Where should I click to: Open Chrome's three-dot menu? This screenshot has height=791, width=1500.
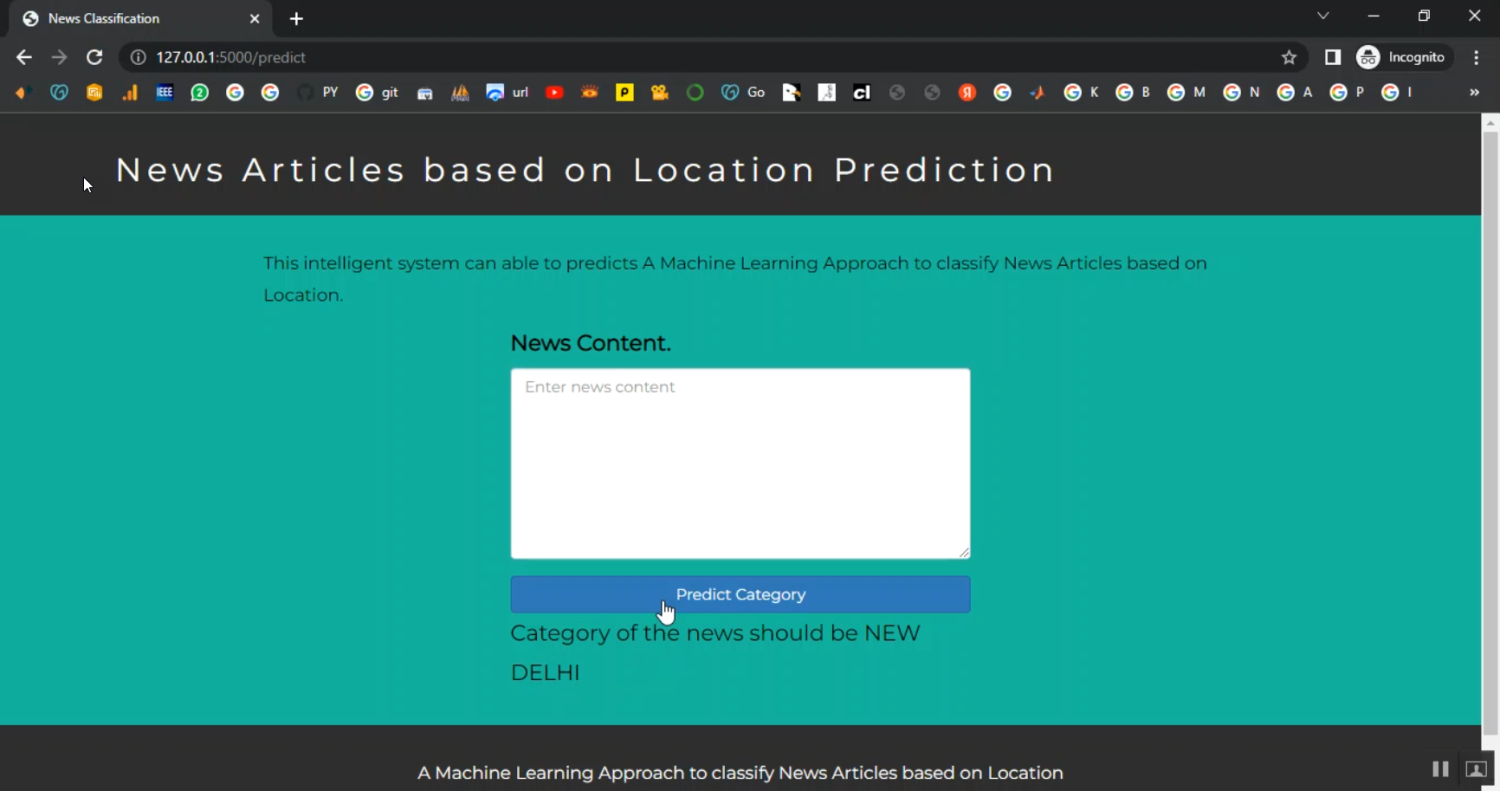[x=1477, y=57]
